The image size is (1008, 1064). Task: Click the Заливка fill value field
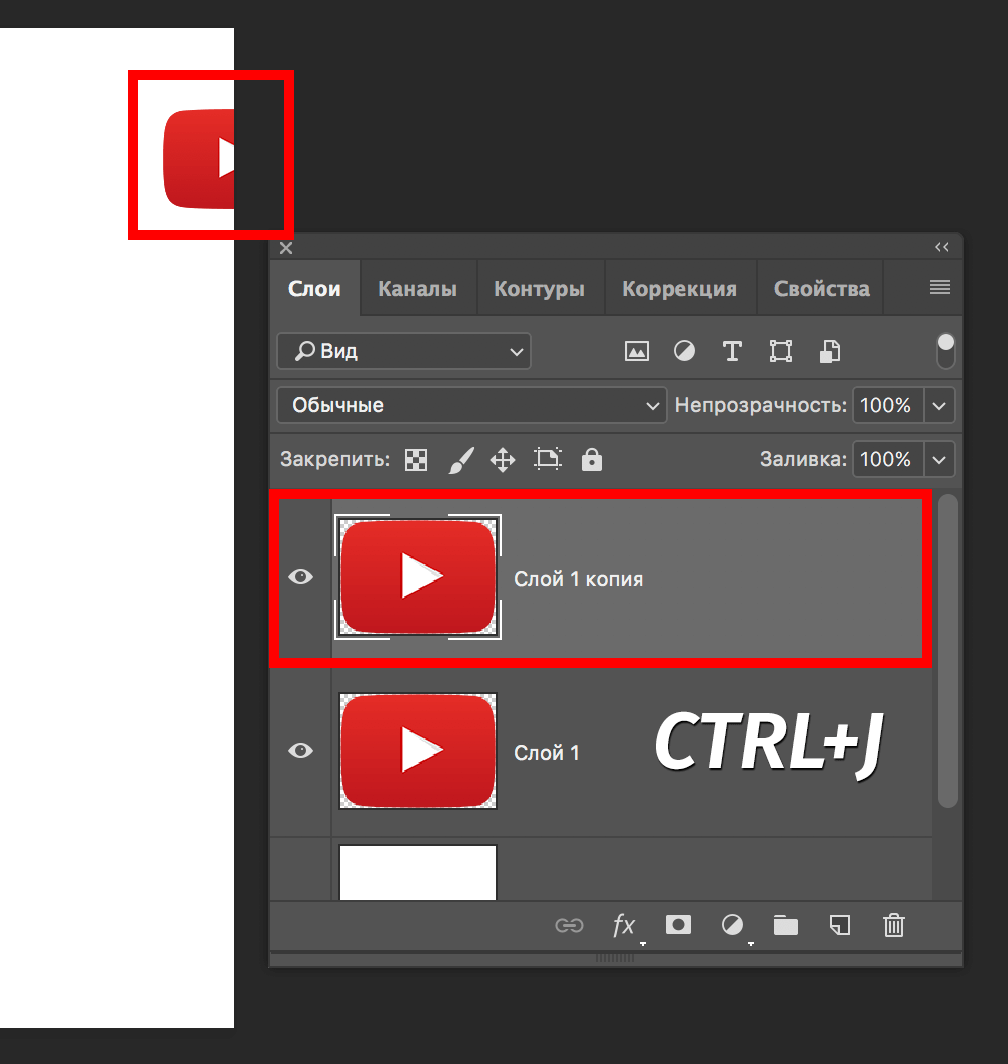coord(885,460)
